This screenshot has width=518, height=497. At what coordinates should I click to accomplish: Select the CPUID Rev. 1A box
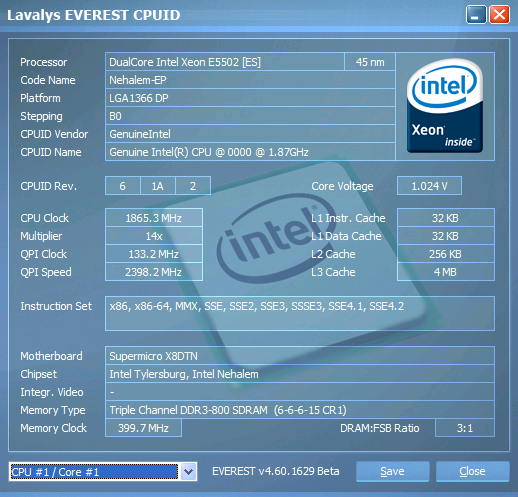click(158, 186)
